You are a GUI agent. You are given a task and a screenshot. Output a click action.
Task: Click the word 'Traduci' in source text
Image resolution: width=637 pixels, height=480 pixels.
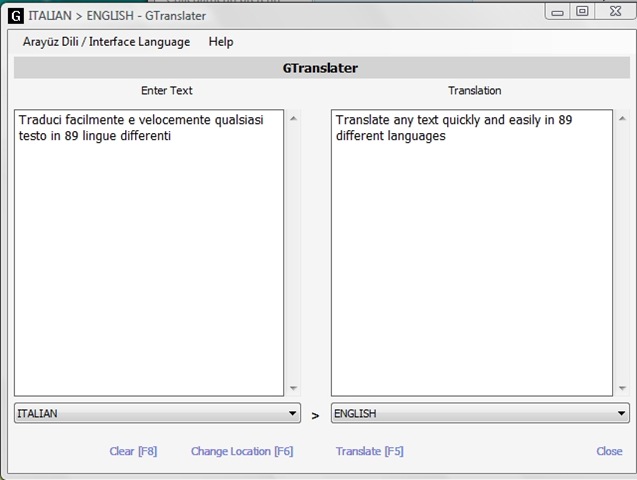coord(40,120)
